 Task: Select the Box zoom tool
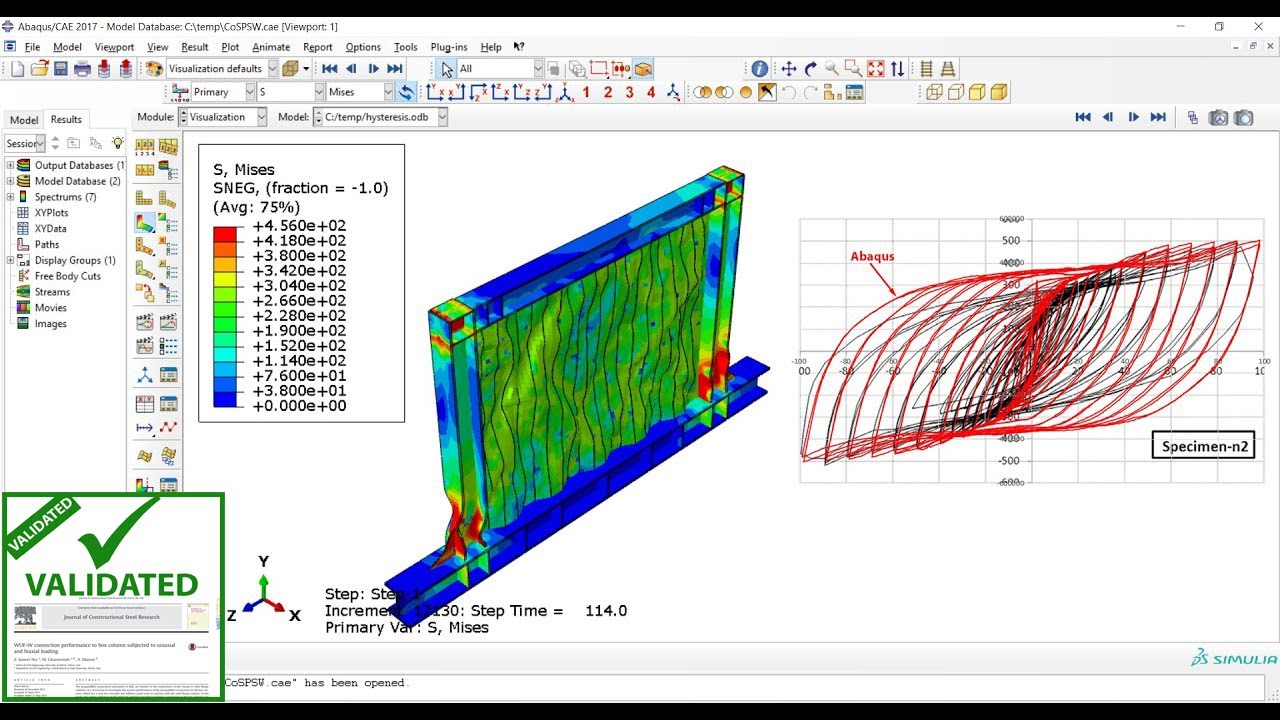point(854,69)
